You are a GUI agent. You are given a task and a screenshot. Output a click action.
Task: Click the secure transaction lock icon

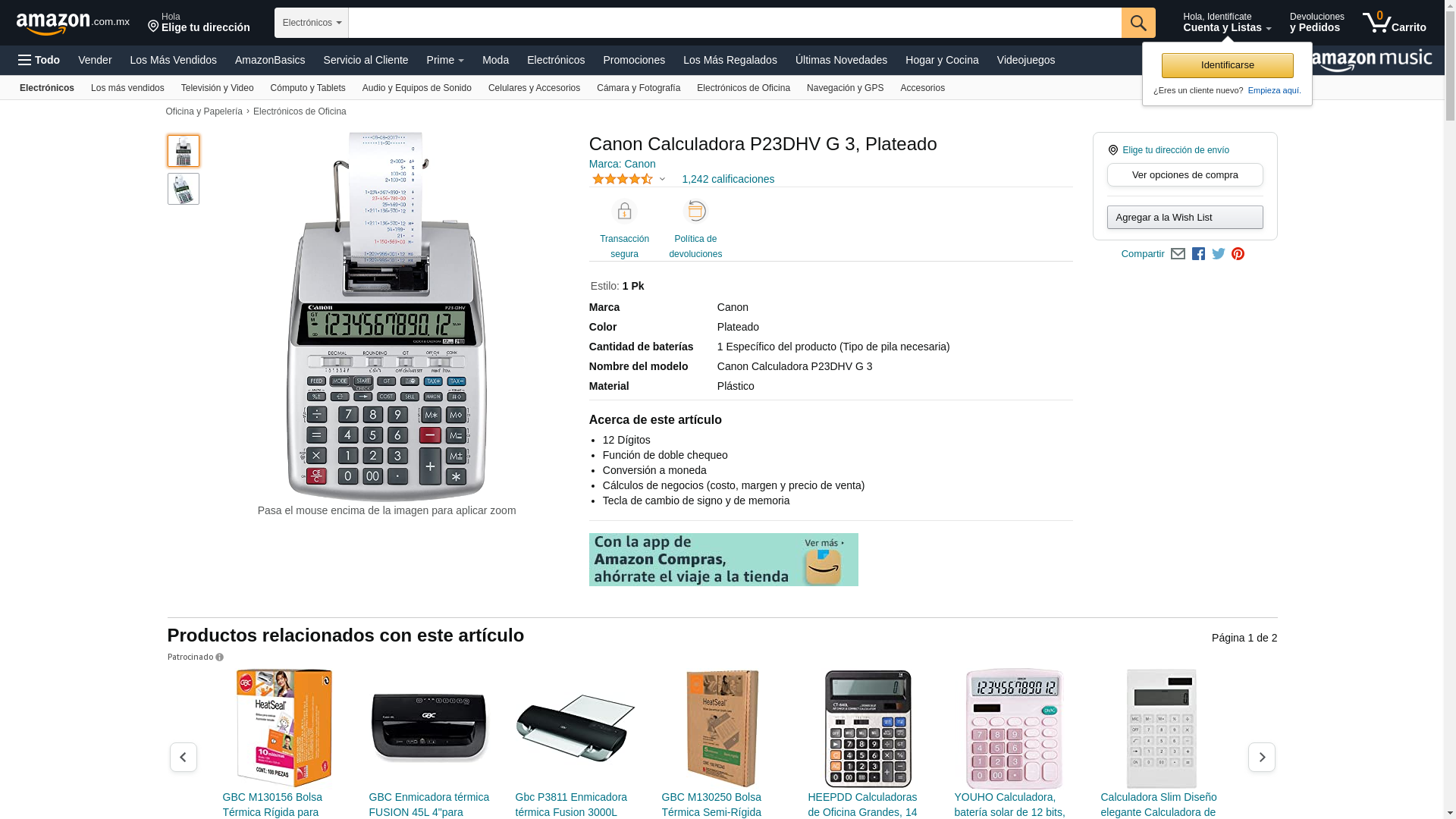624,211
